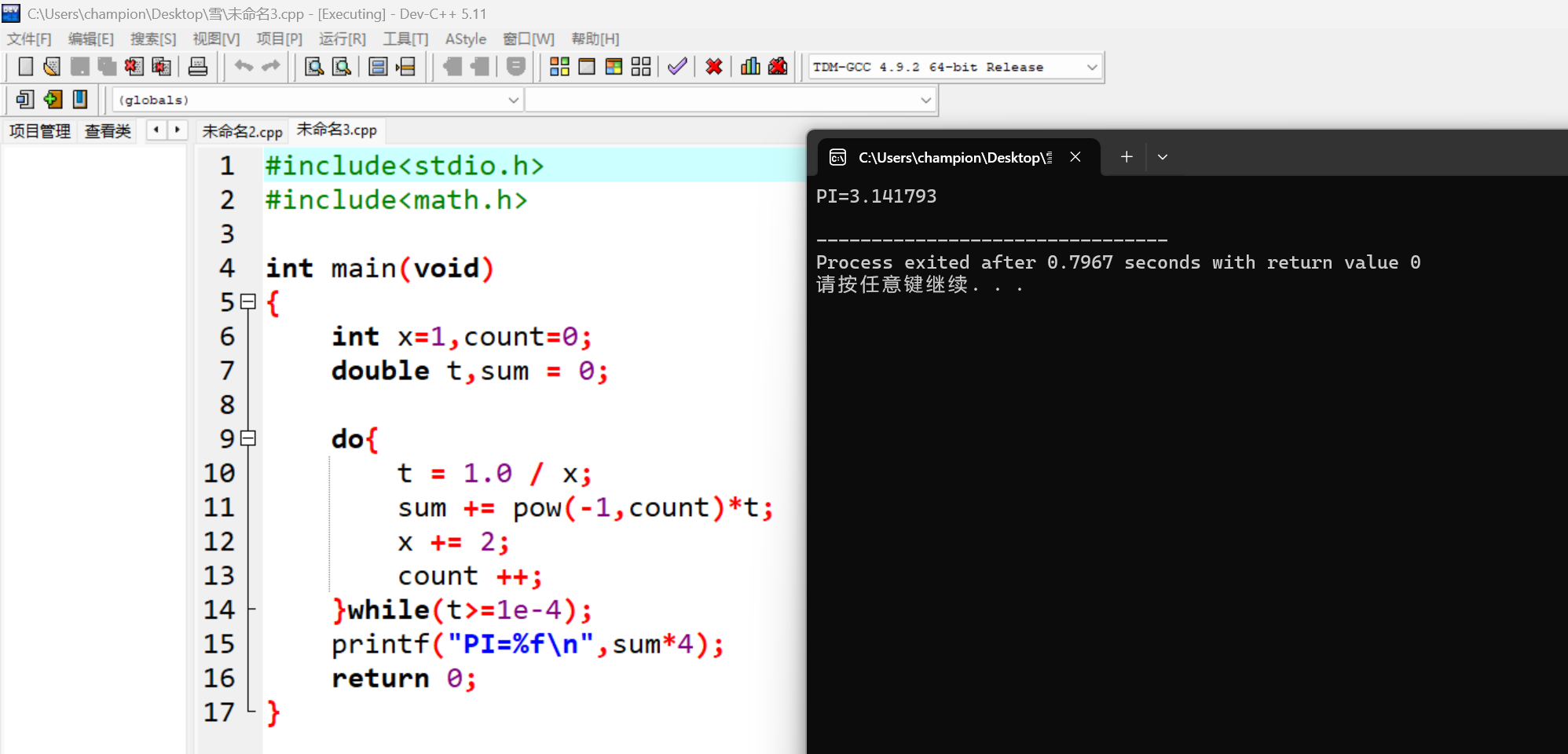The height and width of the screenshot is (754, 1568).
Task: Click the blue Goto Bookmark icon
Action: [x=80, y=100]
